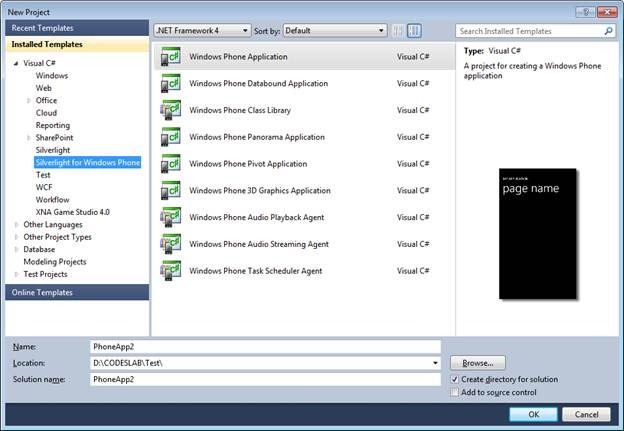Click the Solution name field
The image size is (624, 431).
[265, 379]
